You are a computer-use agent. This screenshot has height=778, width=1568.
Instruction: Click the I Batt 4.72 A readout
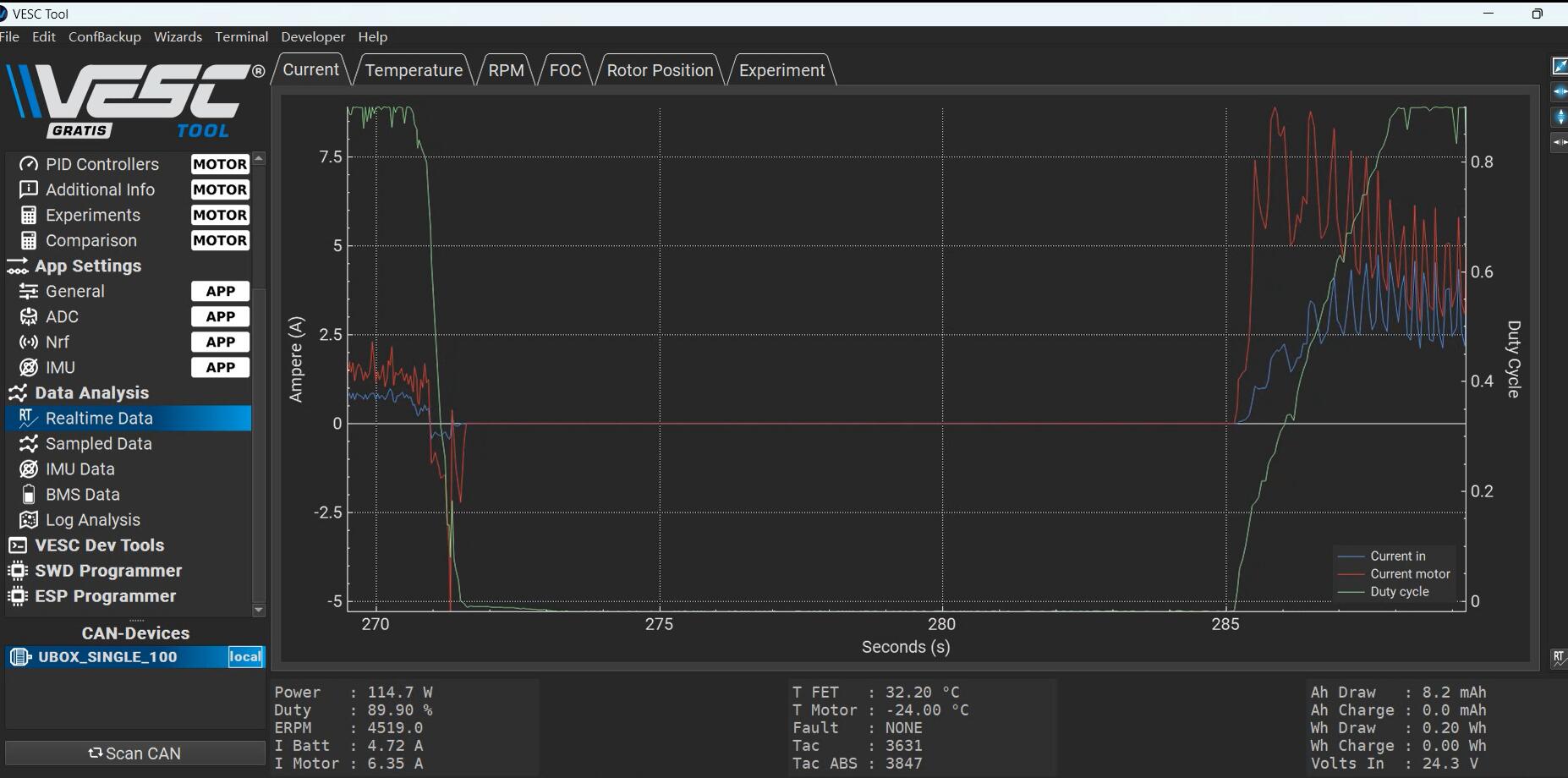coord(348,746)
